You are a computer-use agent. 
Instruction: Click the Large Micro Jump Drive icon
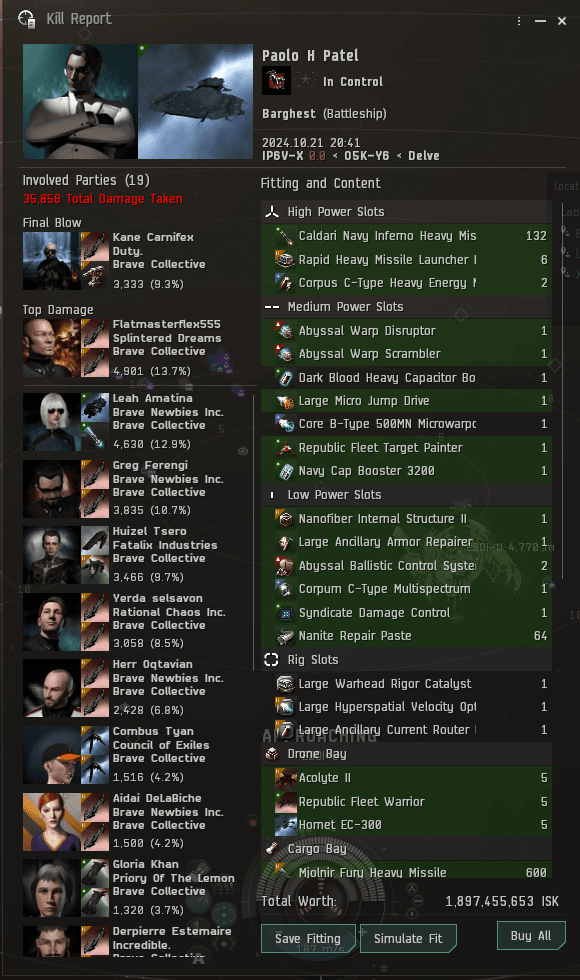(285, 401)
